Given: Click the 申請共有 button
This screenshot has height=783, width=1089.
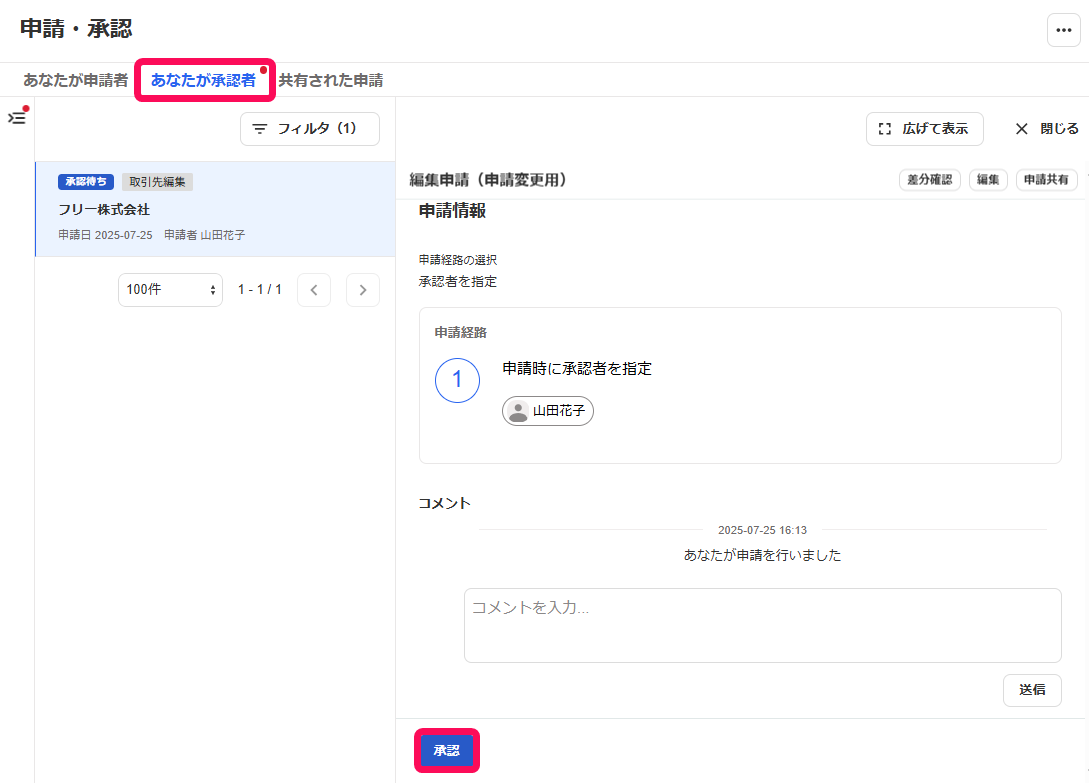Looking at the screenshot, I should 1047,180.
